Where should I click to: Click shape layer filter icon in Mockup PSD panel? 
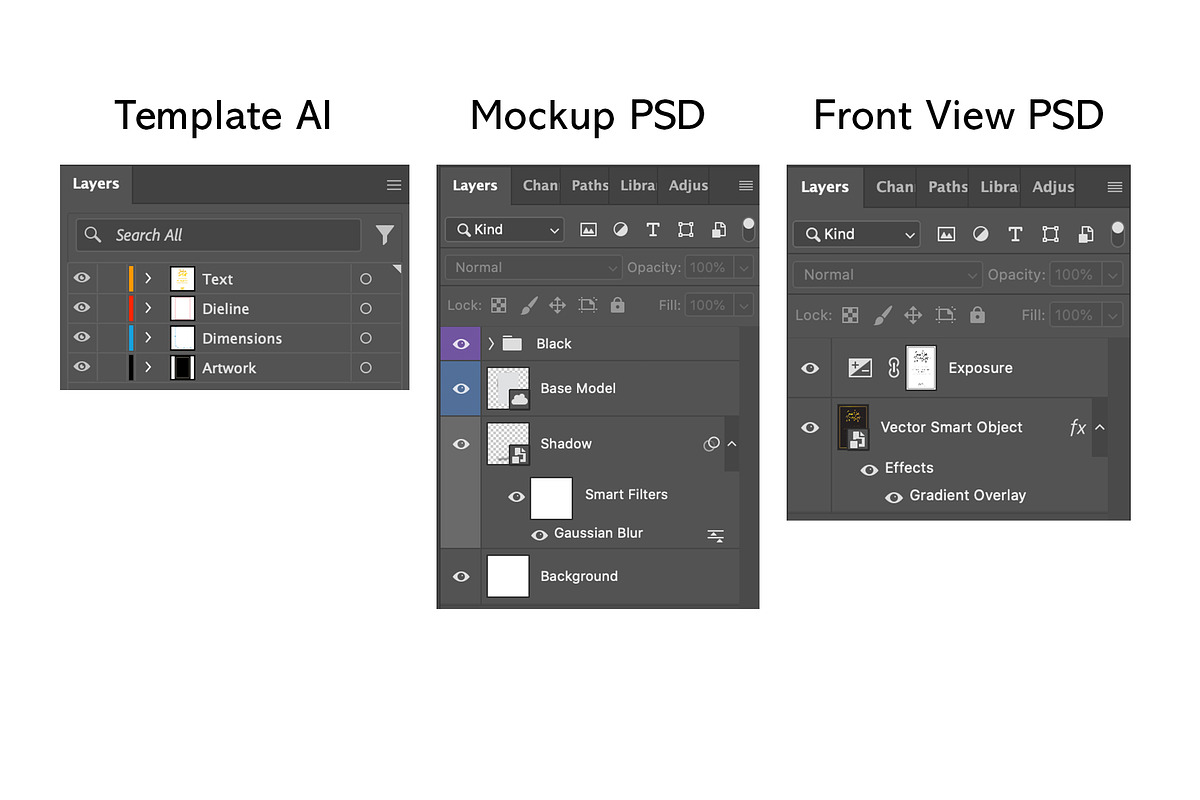coord(686,230)
